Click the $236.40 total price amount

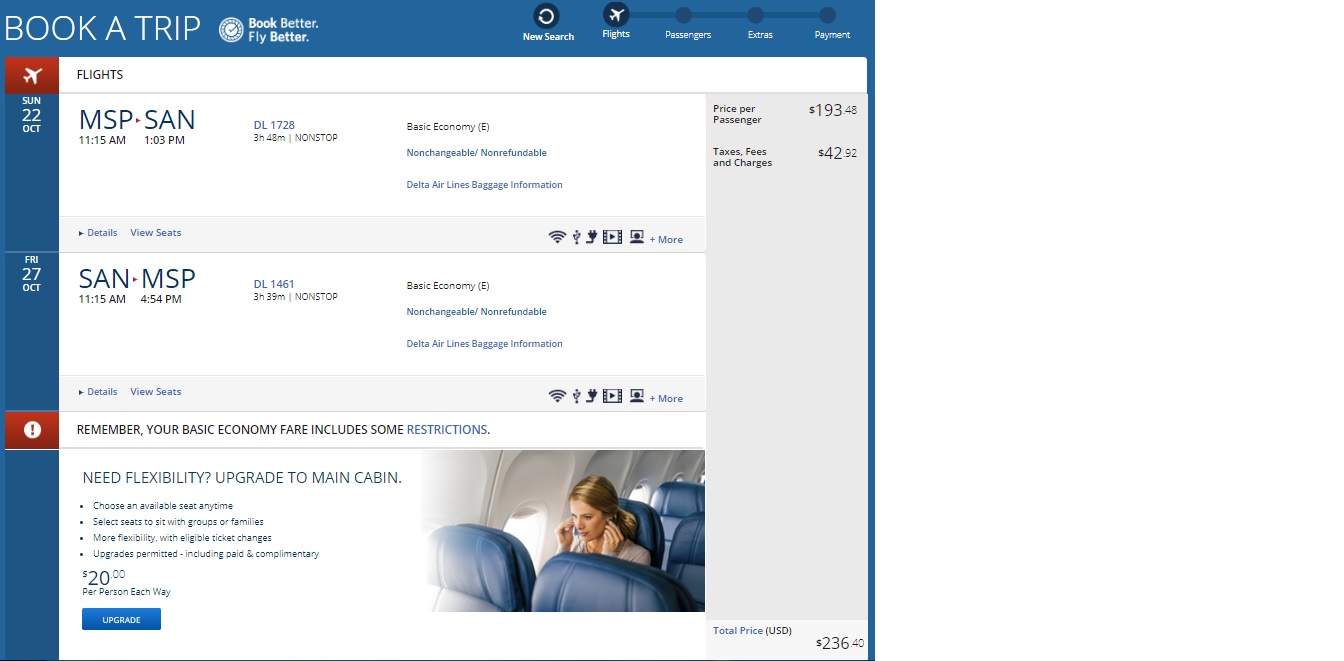841,644
